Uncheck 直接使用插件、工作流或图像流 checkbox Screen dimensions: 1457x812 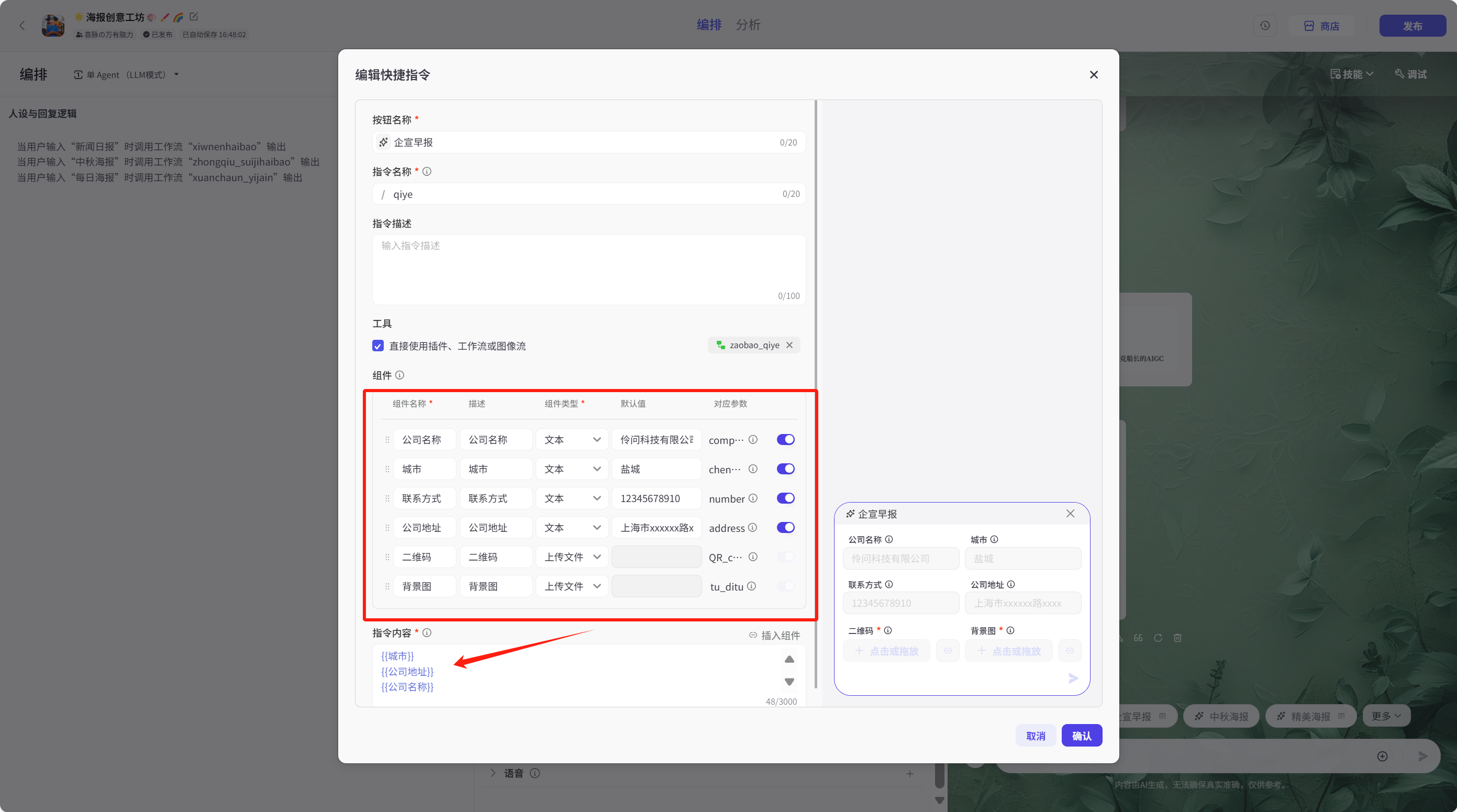click(378, 346)
